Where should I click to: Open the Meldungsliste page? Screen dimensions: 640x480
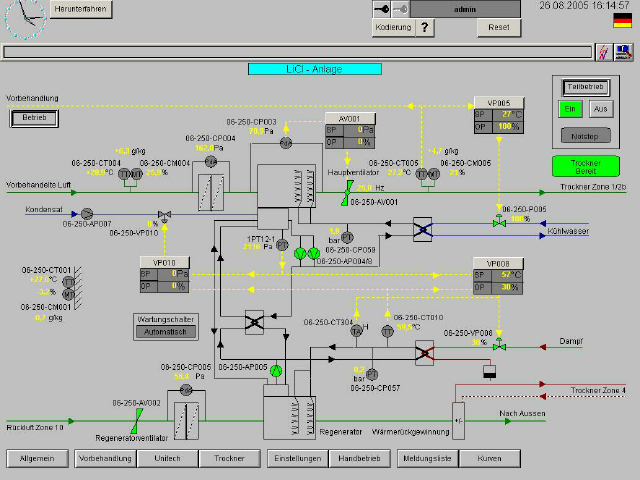pyautogui.click(x=427, y=458)
